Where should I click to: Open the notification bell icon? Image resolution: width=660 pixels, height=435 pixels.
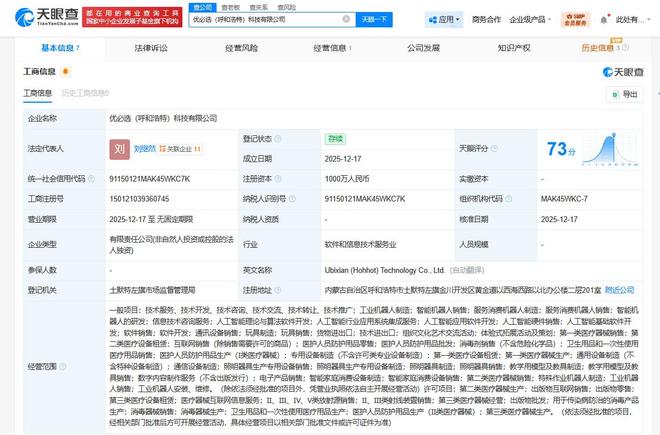(604, 20)
